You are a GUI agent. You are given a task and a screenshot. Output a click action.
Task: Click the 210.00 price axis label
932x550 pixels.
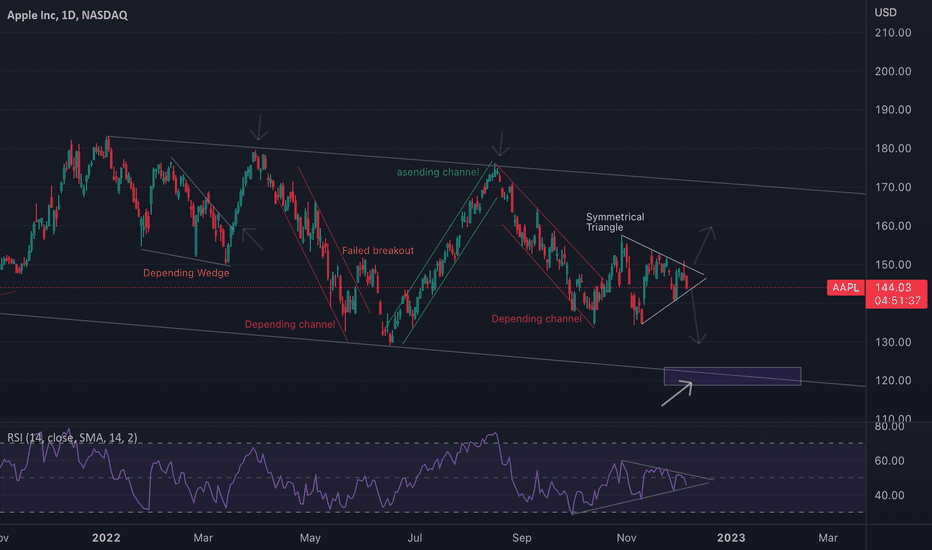[893, 33]
